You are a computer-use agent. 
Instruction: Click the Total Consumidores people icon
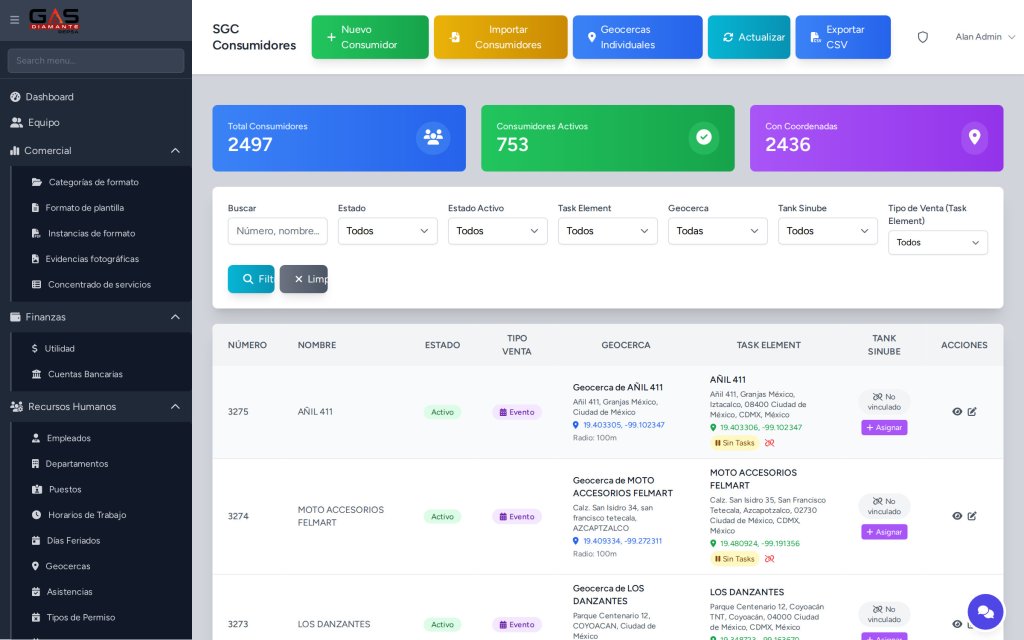tap(433, 137)
